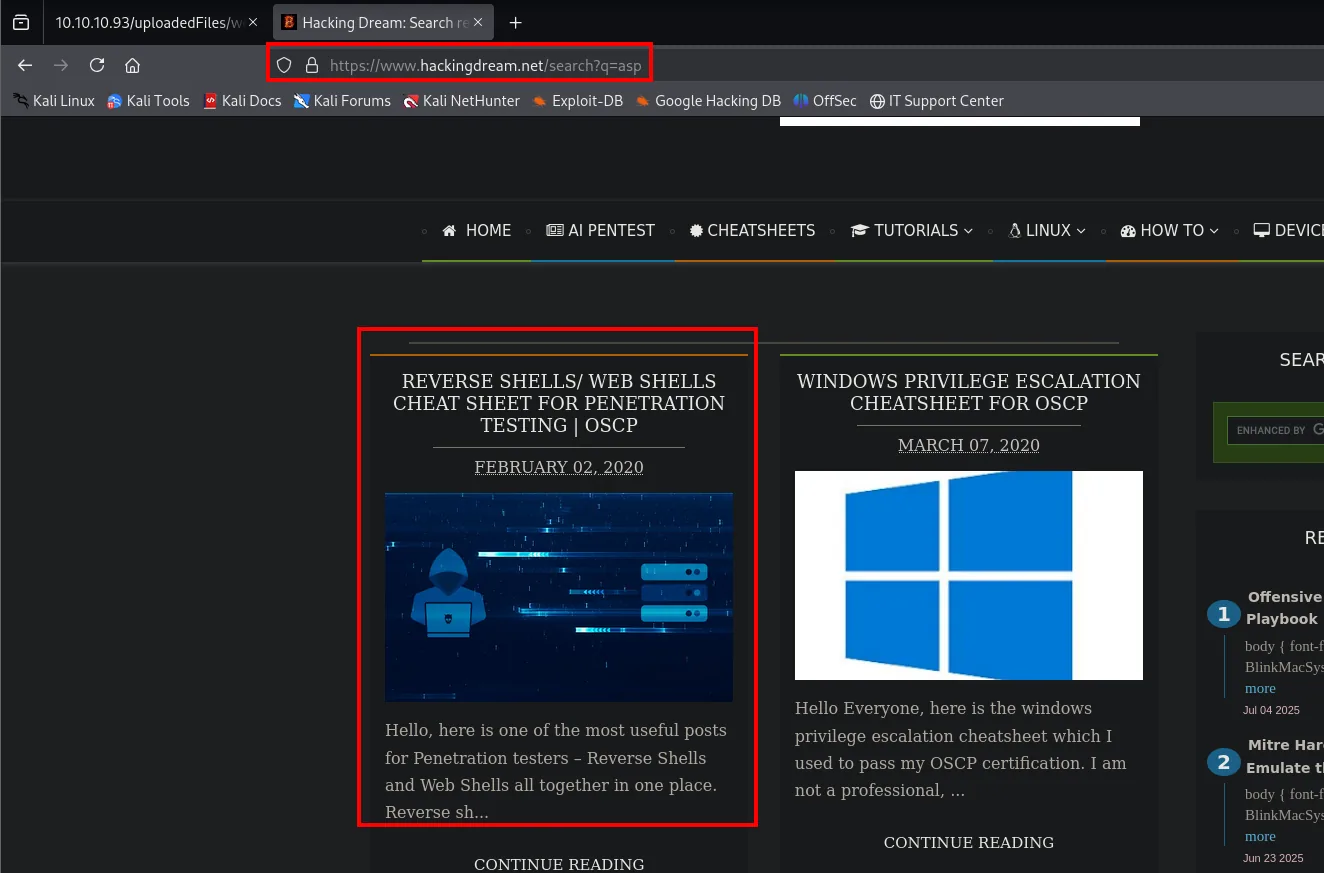This screenshot has width=1324, height=873.
Task: Expand the TUTORIALS dropdown menu
Action: (912, 230)
